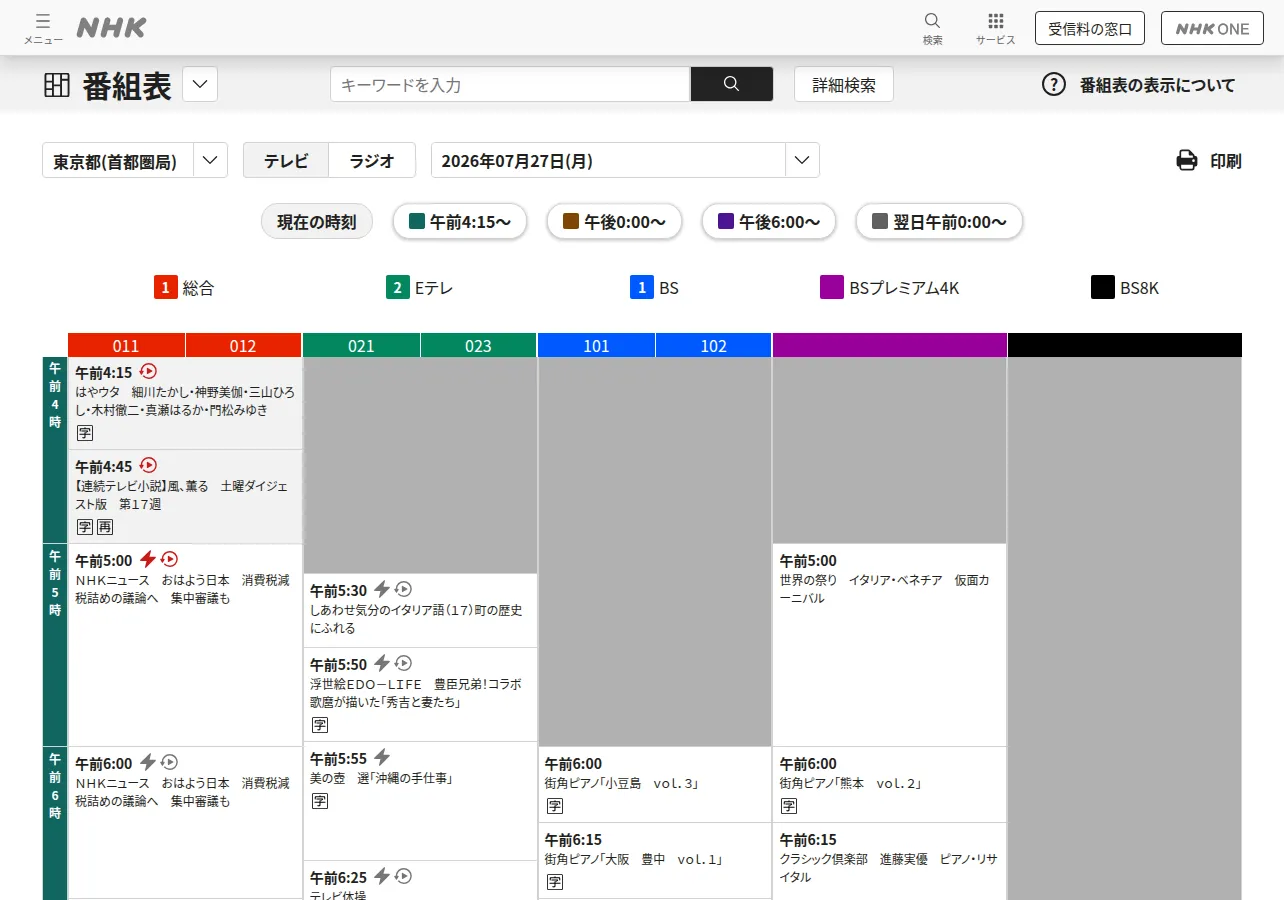Click the red lightning icon at 午前5:00 総合
Image resolution: width=1284 pixels, height=900 pixels.
148,559
